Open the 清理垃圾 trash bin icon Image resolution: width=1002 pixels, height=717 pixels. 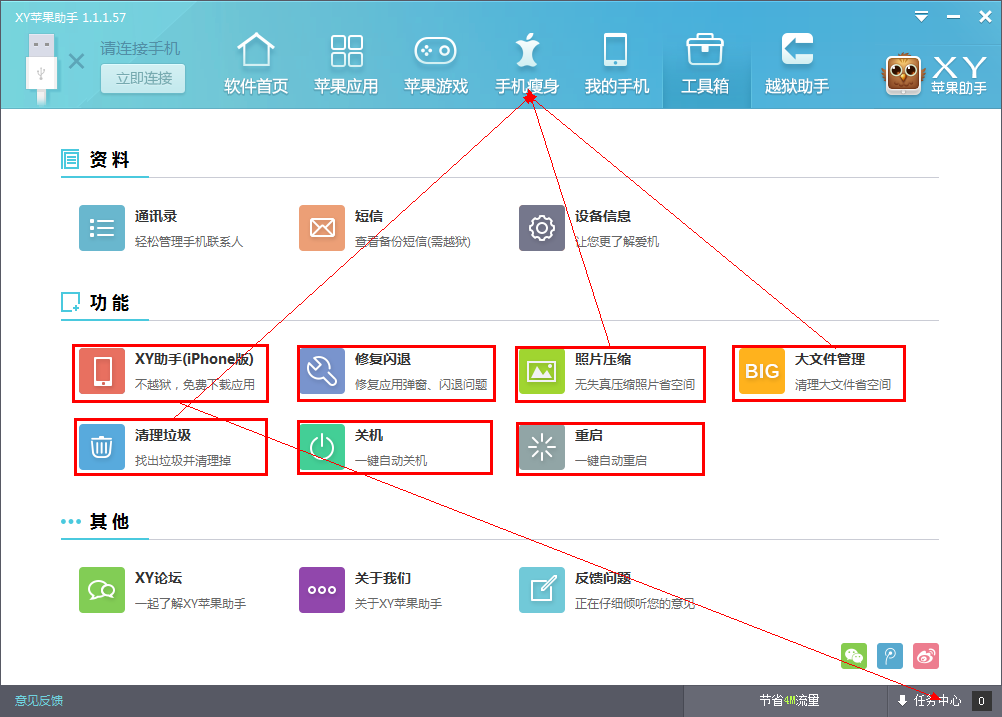102,447
